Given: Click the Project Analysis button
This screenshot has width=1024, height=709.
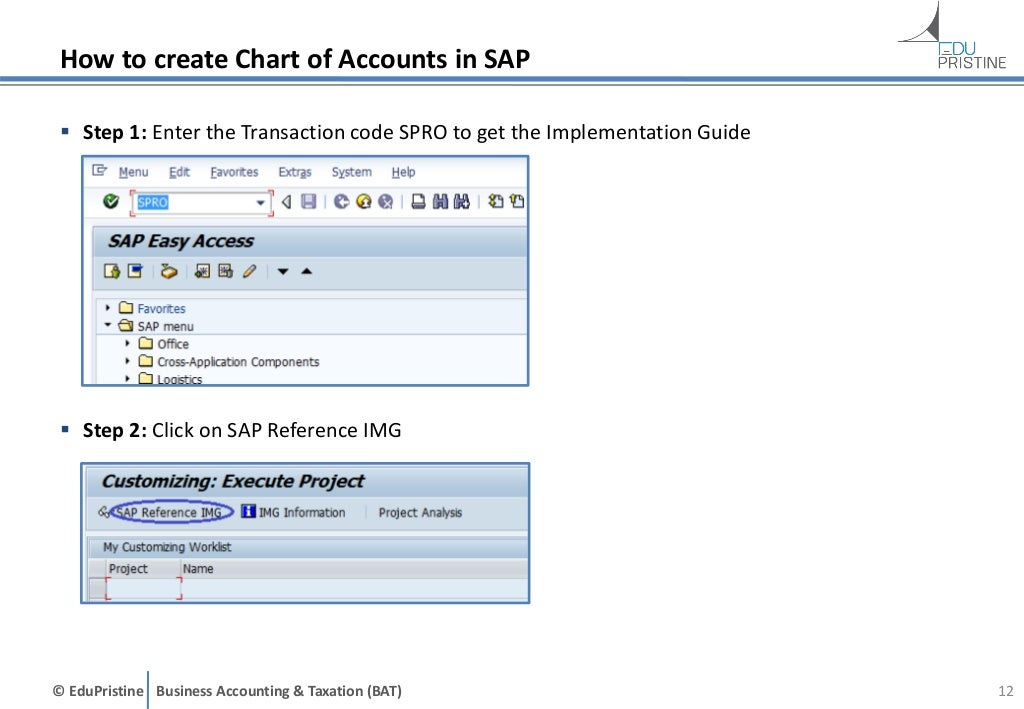Looking at the screenshot, I should coord(420,512).
